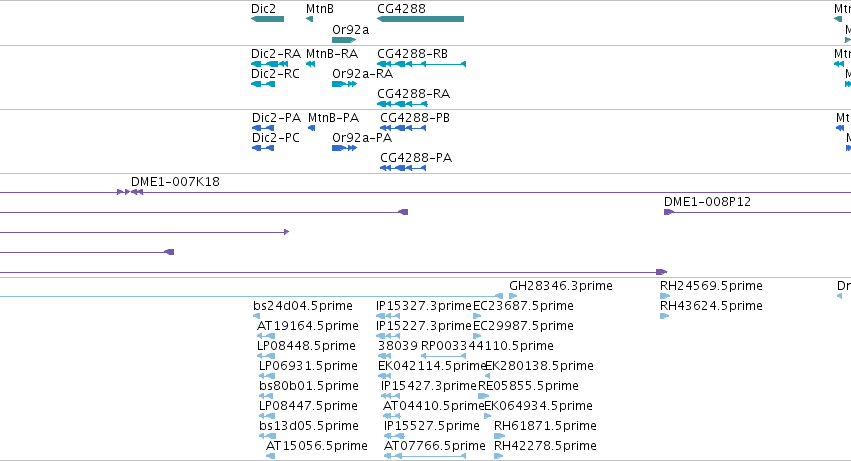Click the bs24d04.5prime EST label
Screen dimensions: 851x461
(x=303, y=306)
